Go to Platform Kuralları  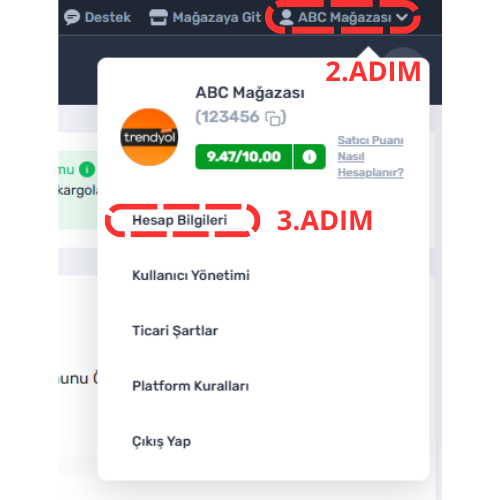click(191, 386)
